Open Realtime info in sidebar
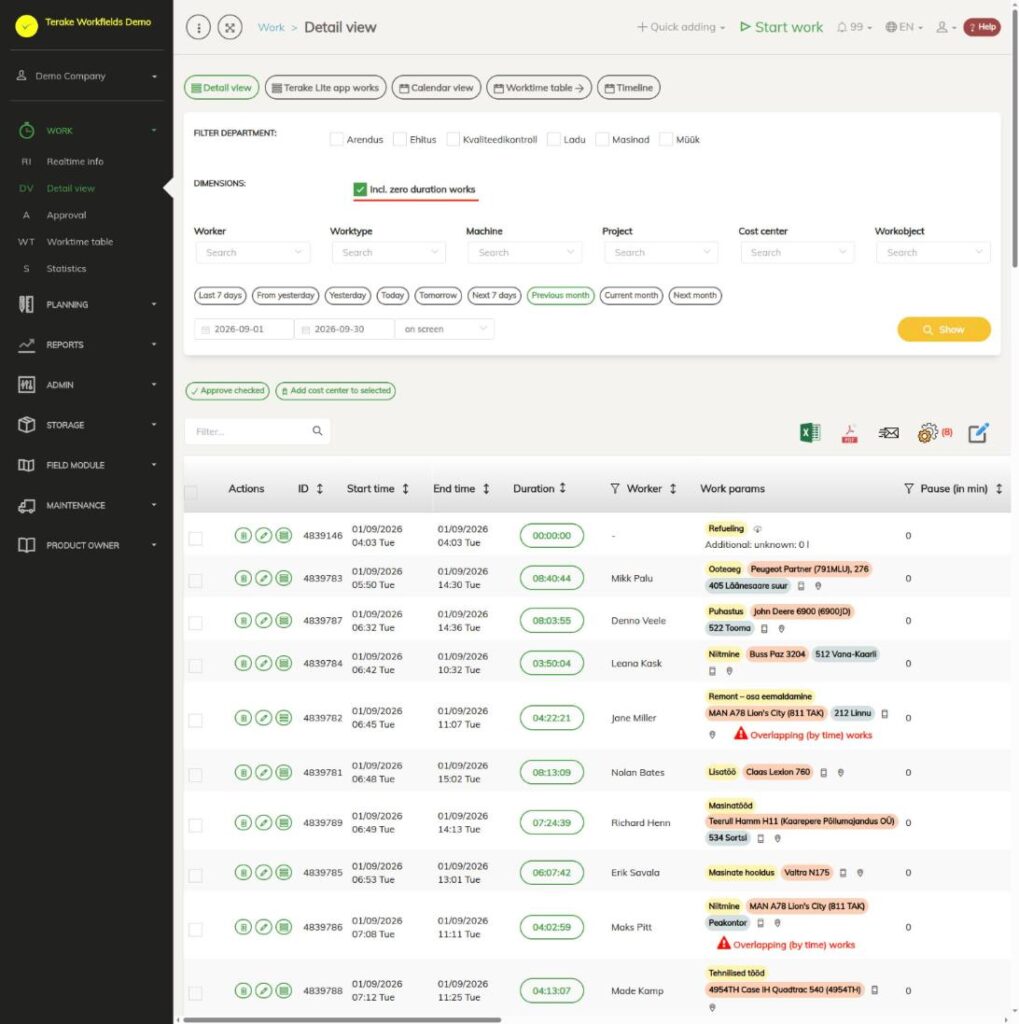This screenshot has height=1024, width=1019. 74,161
